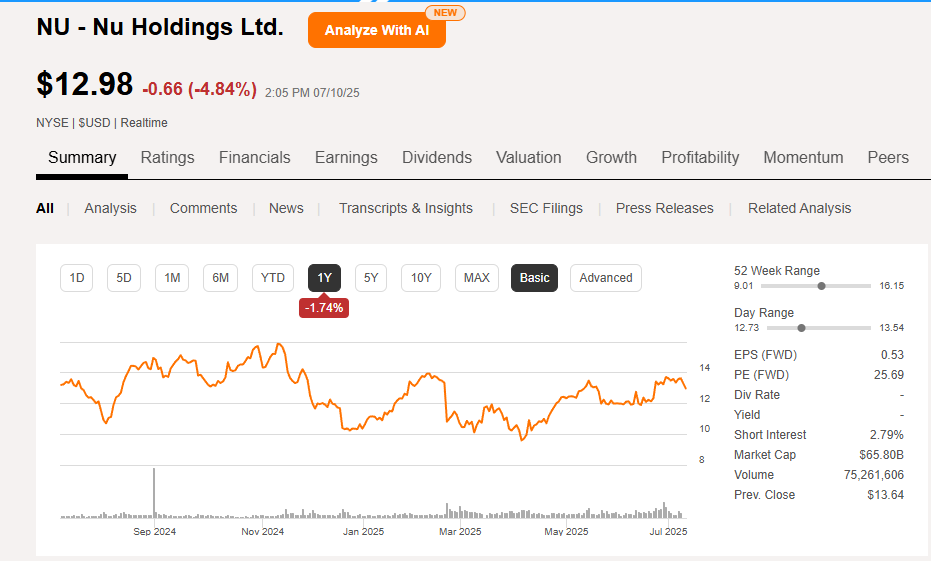
Task: Click the NU - Nu Holdings Ltd. title
Action: (x=160, y=27)
